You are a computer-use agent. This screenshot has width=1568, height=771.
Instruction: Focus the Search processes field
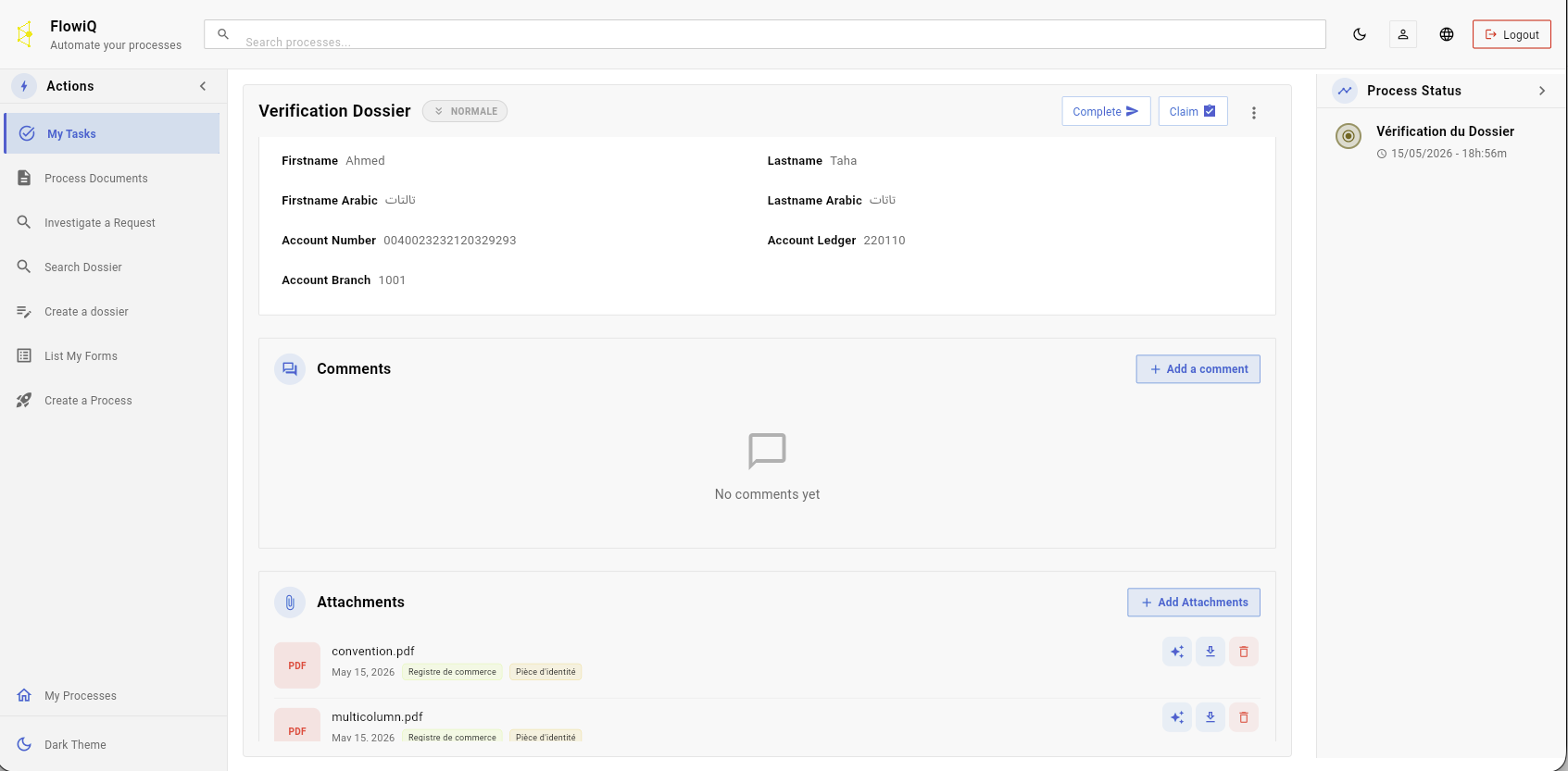coord(765,34)
